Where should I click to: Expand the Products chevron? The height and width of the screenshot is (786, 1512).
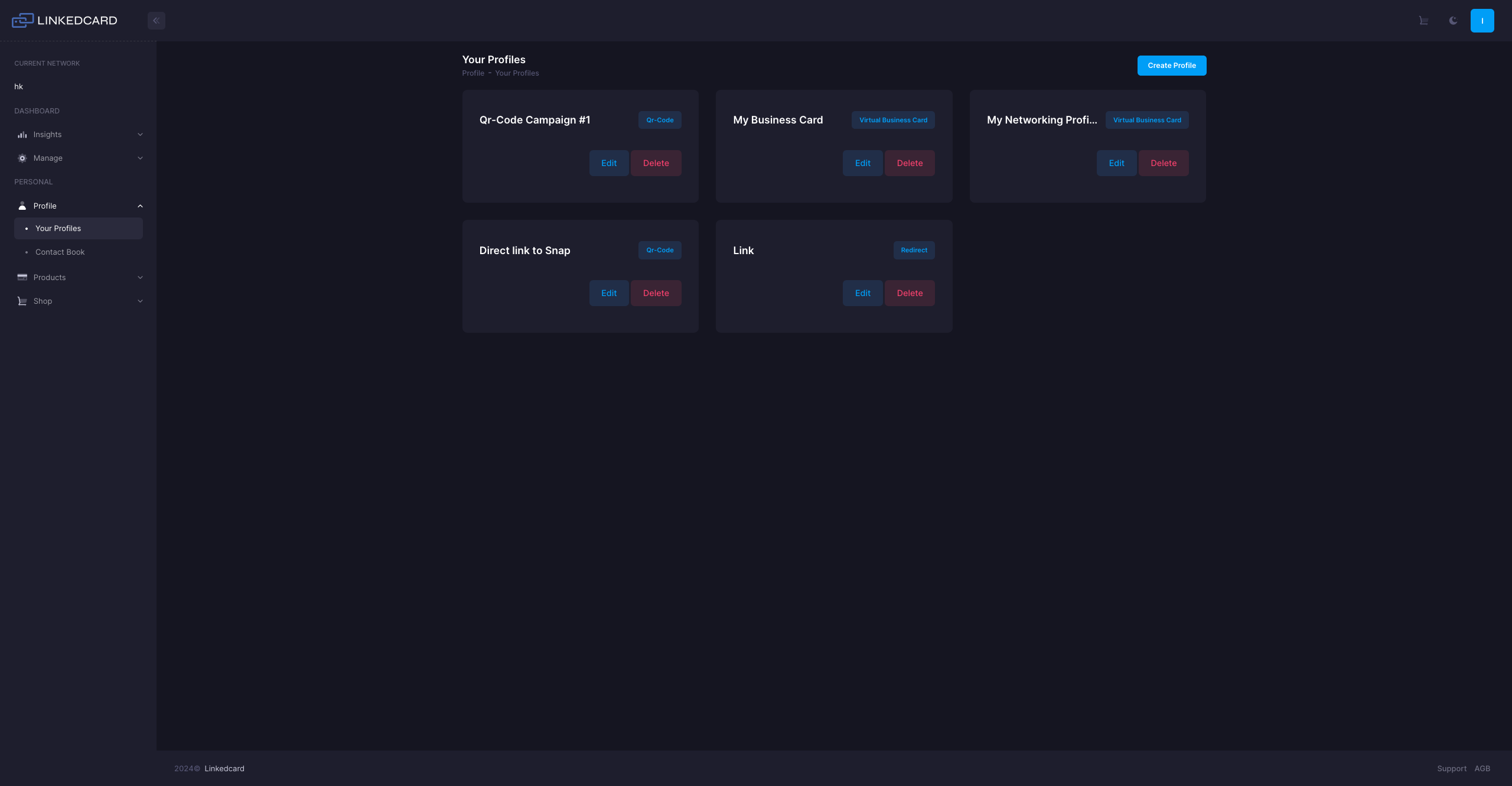pos(140,278)
